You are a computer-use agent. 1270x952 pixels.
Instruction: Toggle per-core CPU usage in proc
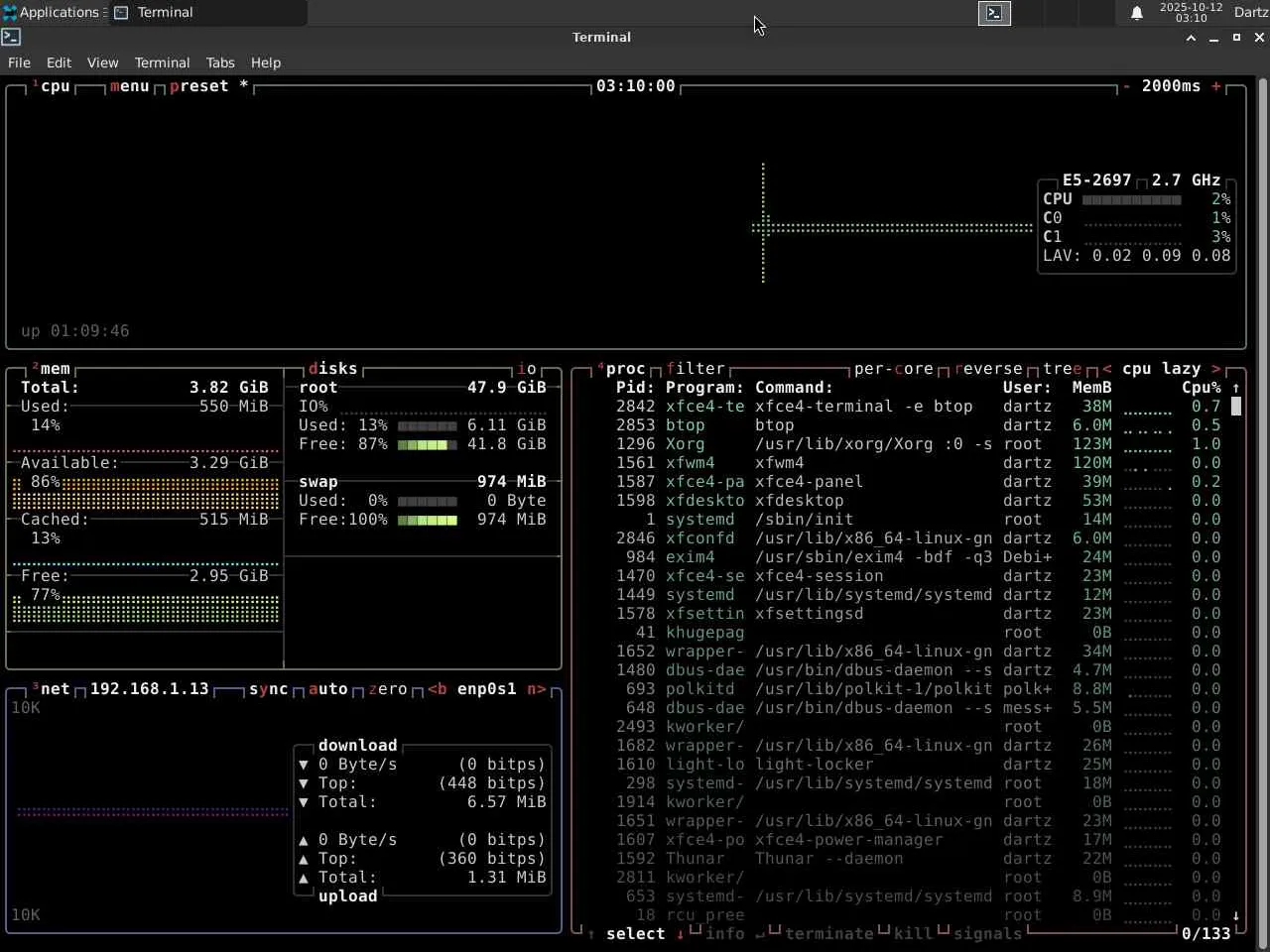click(x=893, y=369)
